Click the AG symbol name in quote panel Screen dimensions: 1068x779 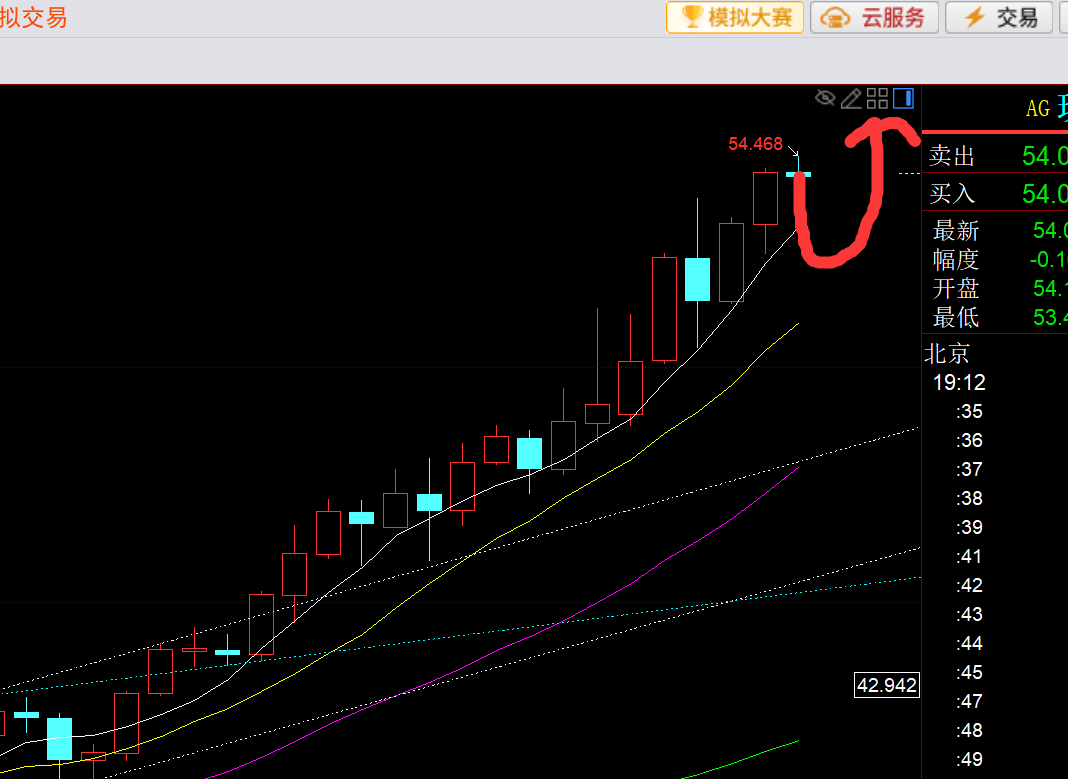(x=1038, y=108)
